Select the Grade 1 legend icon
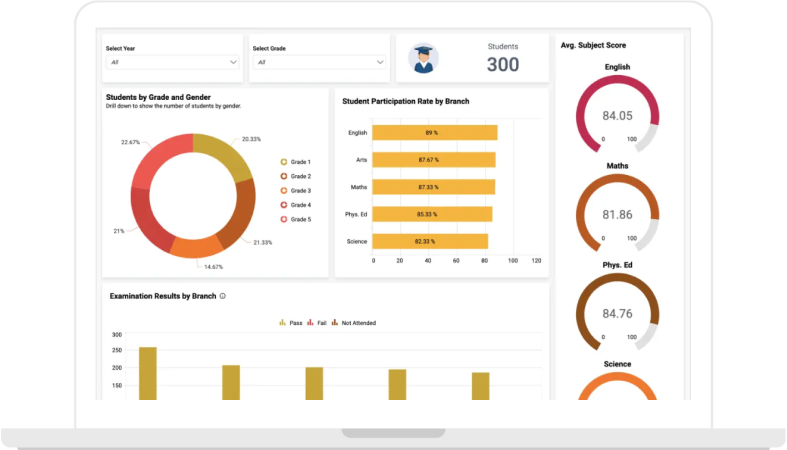 (284, 162)
